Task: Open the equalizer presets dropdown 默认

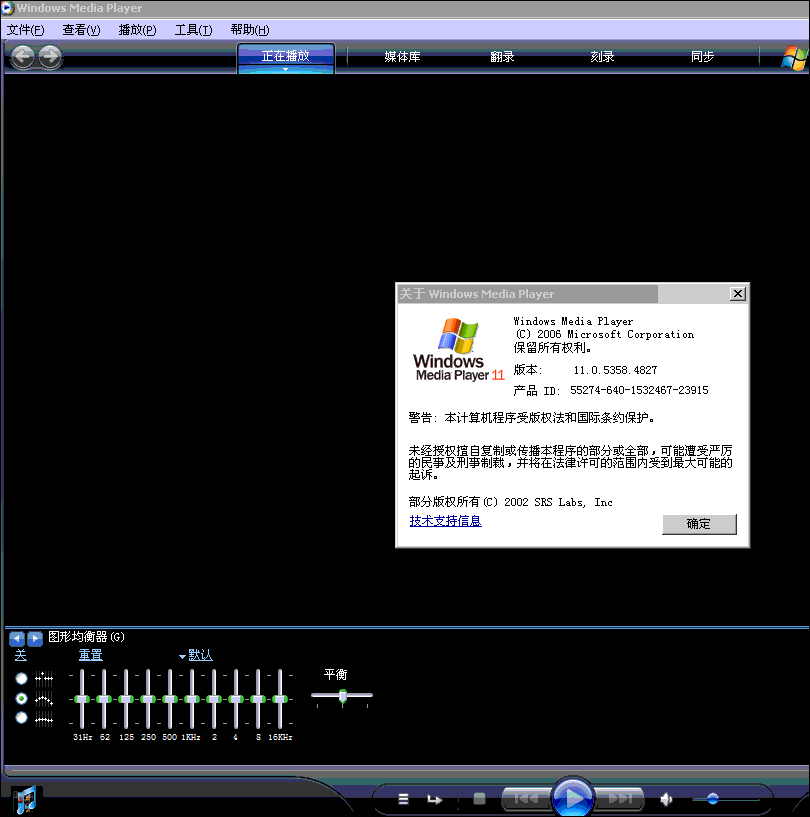Action: click(196, 655)
